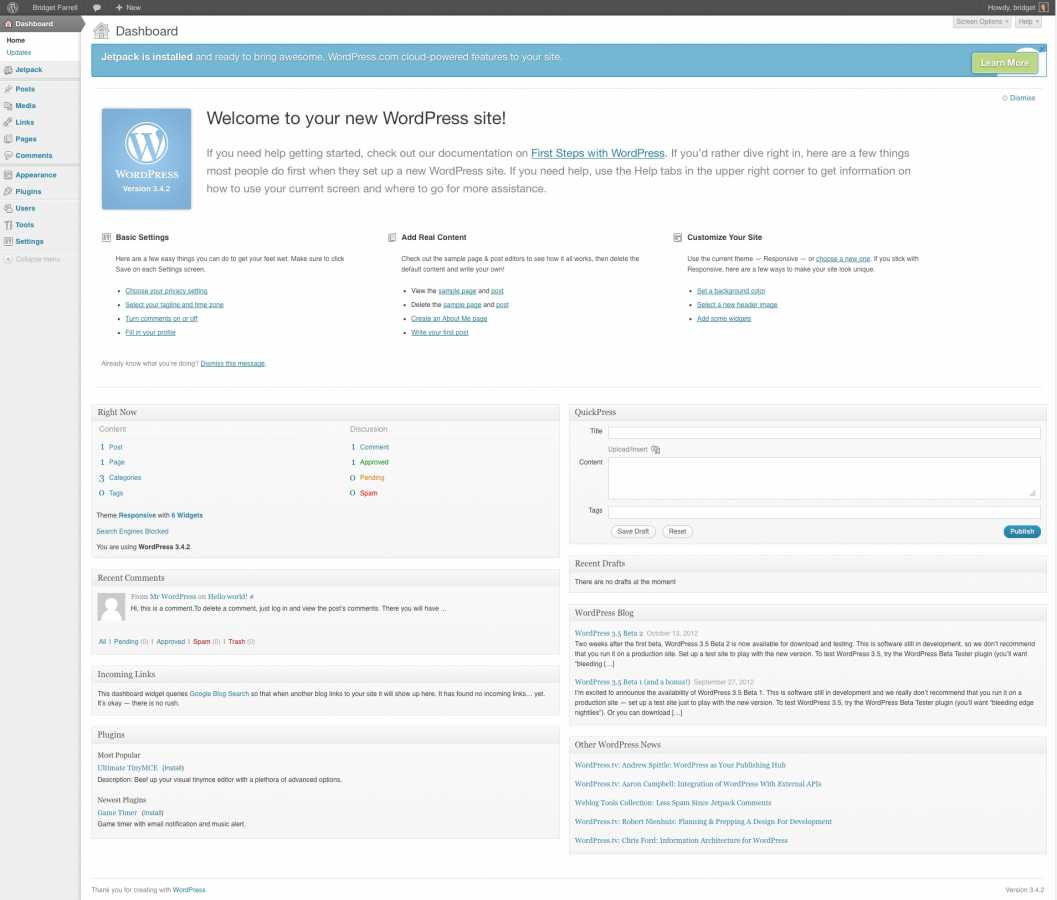Screen dimensions: 1057x900
Task: Click Choose your privacy setting link
Action: pyautogui.click(x=167, y=291)
